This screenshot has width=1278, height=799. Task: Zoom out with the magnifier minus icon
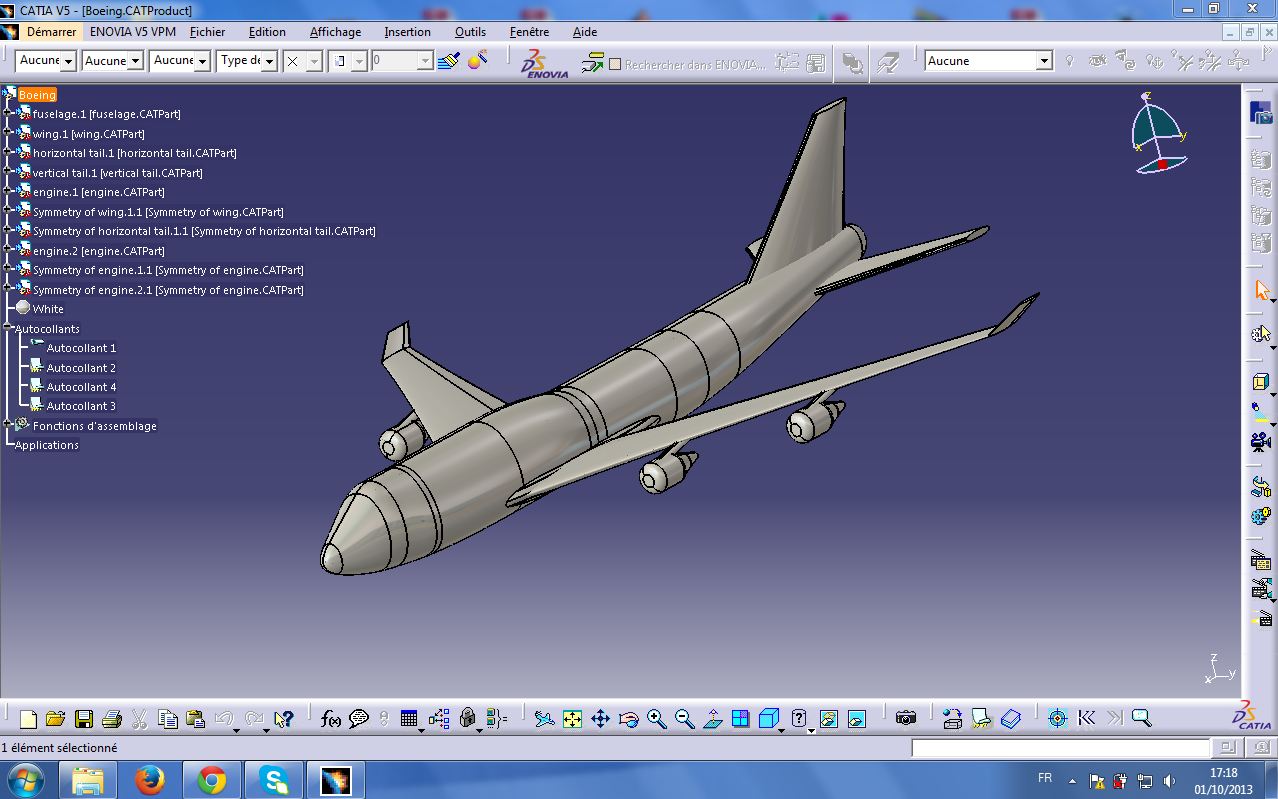pyautogui.click(x=684, y=718)
